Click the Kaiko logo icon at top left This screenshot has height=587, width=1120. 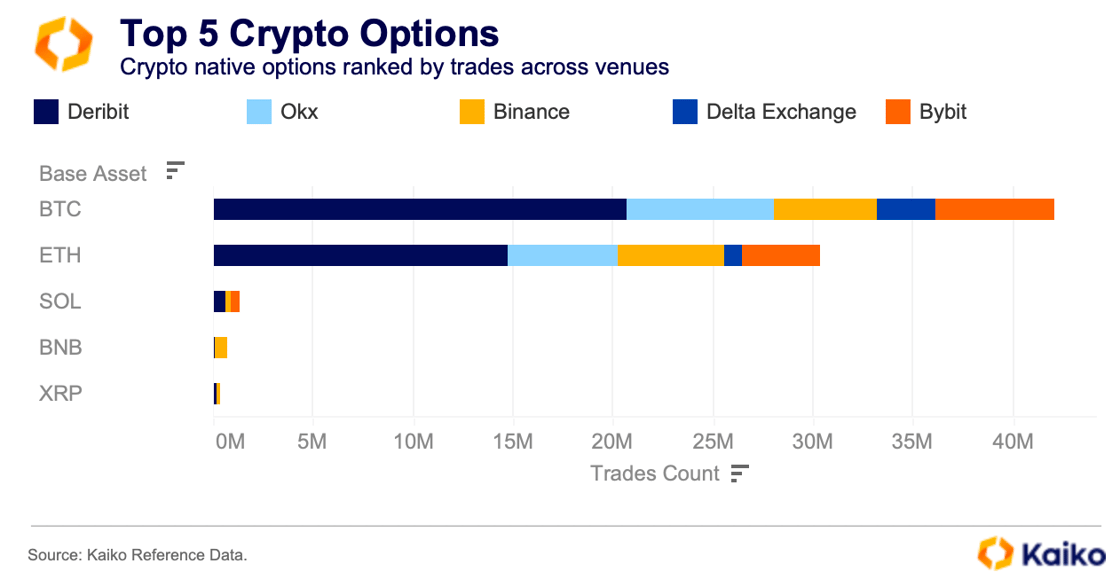pos(63,44)
